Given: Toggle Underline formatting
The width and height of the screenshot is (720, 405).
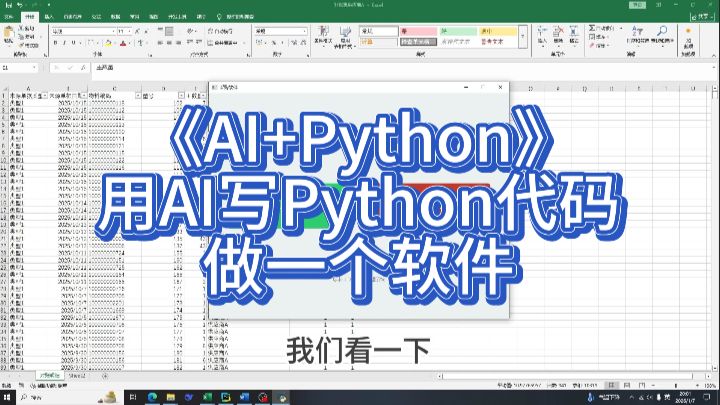Looking at the screenshot, I should (73, 43).
